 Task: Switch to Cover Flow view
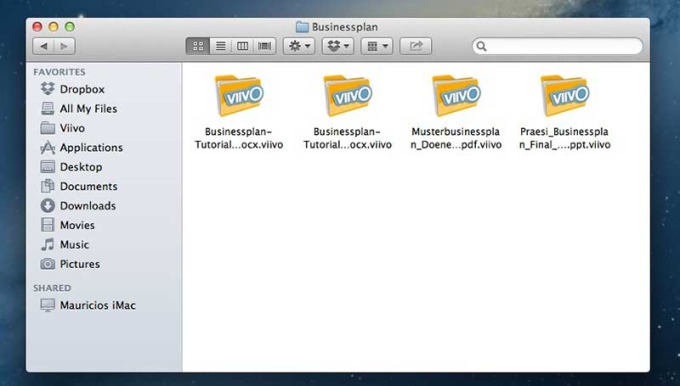[265, 46]
